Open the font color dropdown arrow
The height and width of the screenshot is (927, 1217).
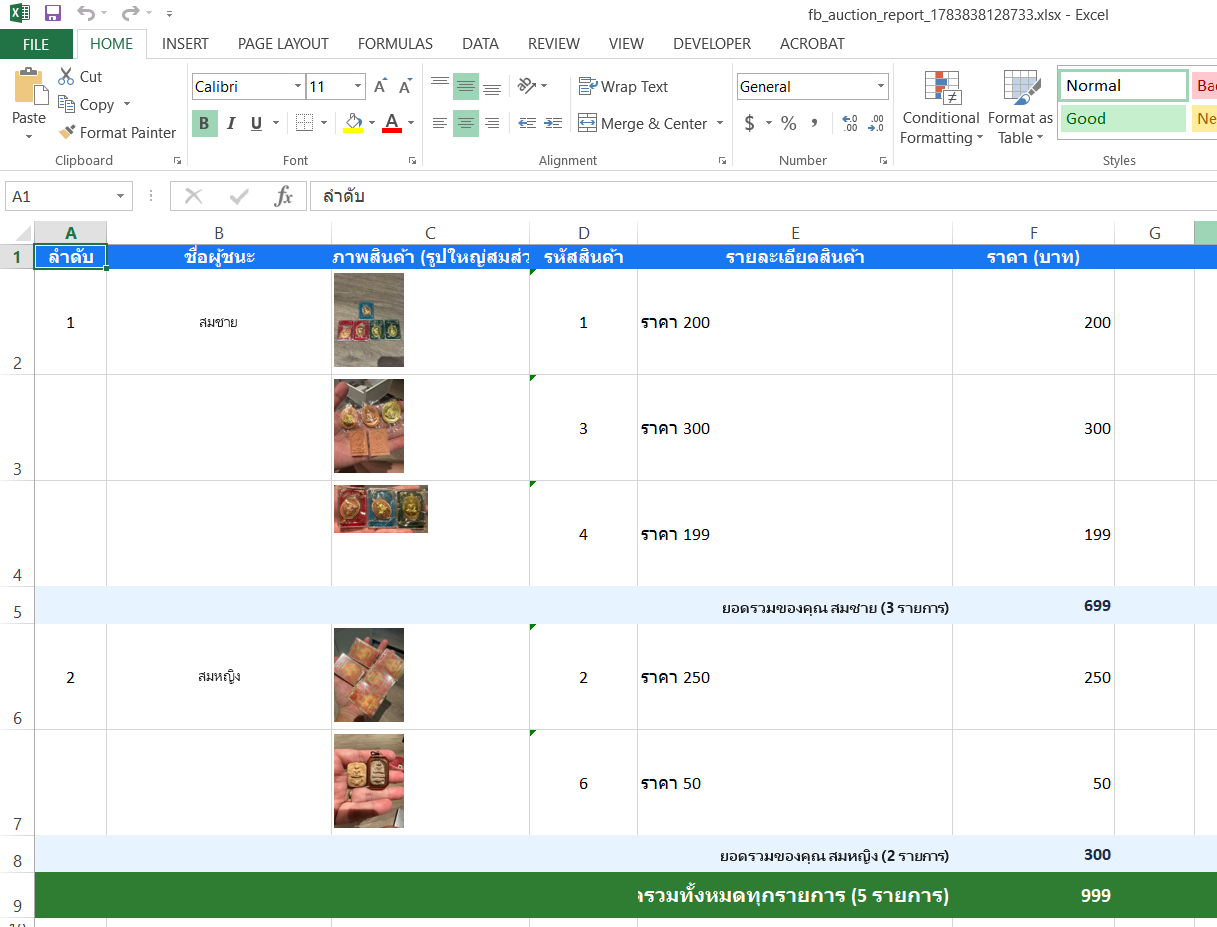pyautogui.click(x=411, y=123)
